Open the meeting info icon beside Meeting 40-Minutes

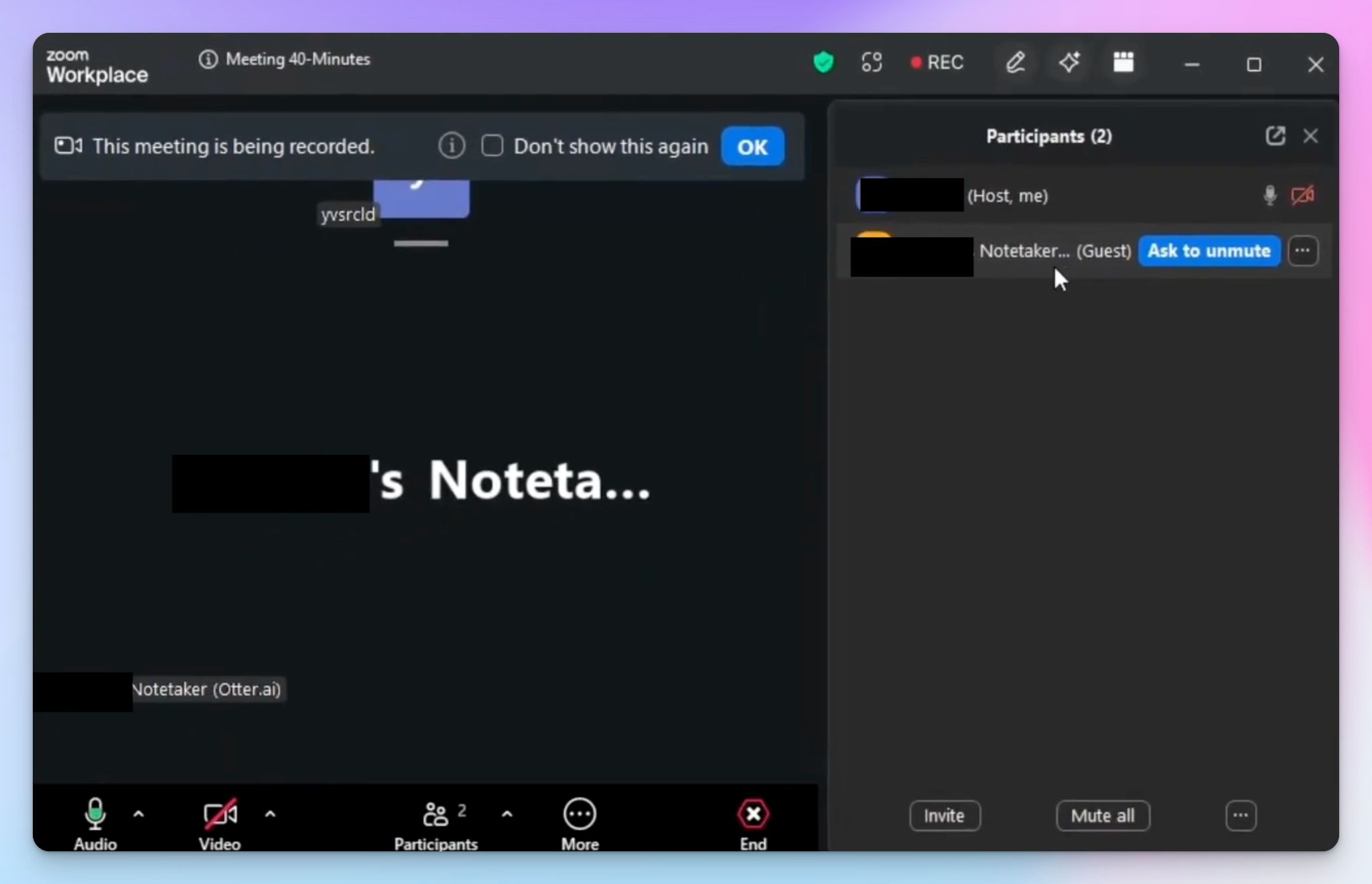(208, 60)
